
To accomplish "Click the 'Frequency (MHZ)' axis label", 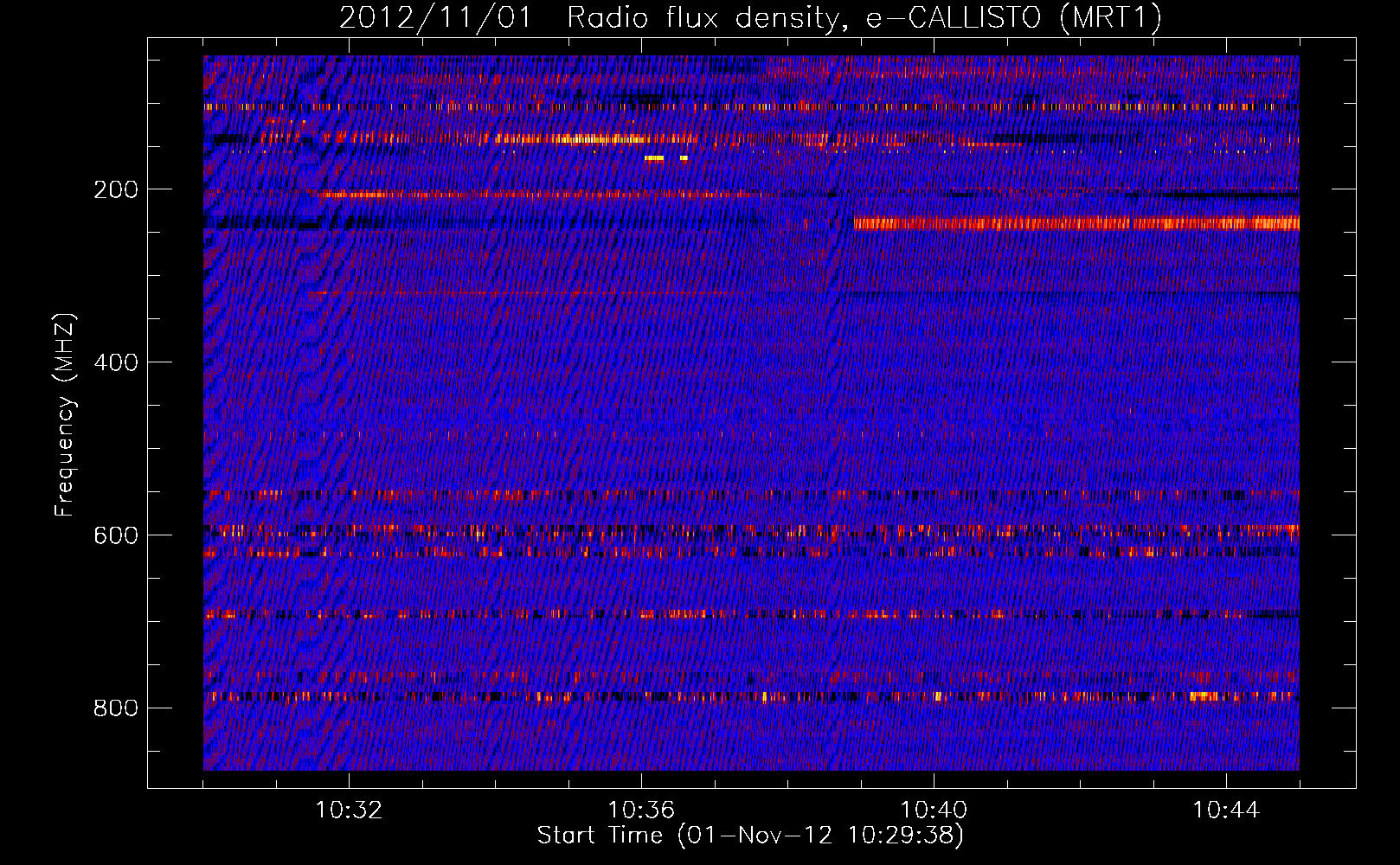I will pos(64,415).
